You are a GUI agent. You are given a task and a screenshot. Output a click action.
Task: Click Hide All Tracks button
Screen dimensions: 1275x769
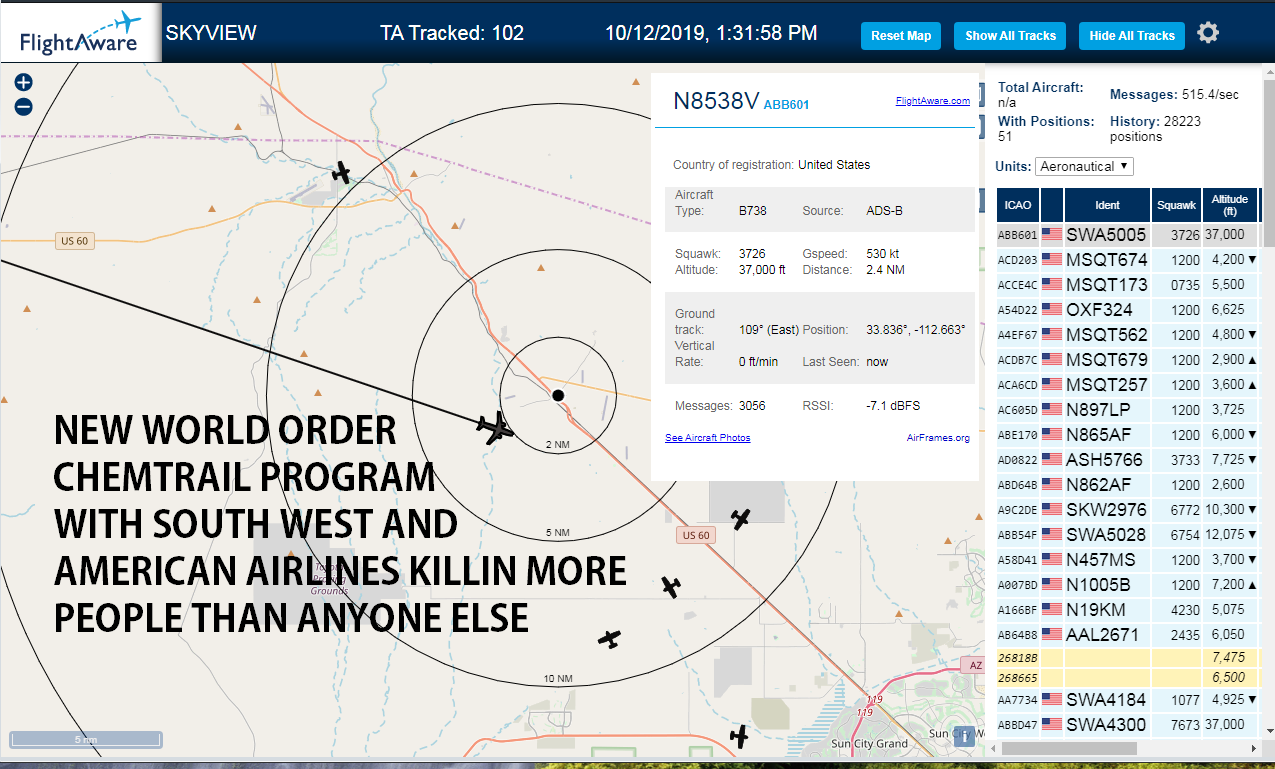[x=1132, y=36]
